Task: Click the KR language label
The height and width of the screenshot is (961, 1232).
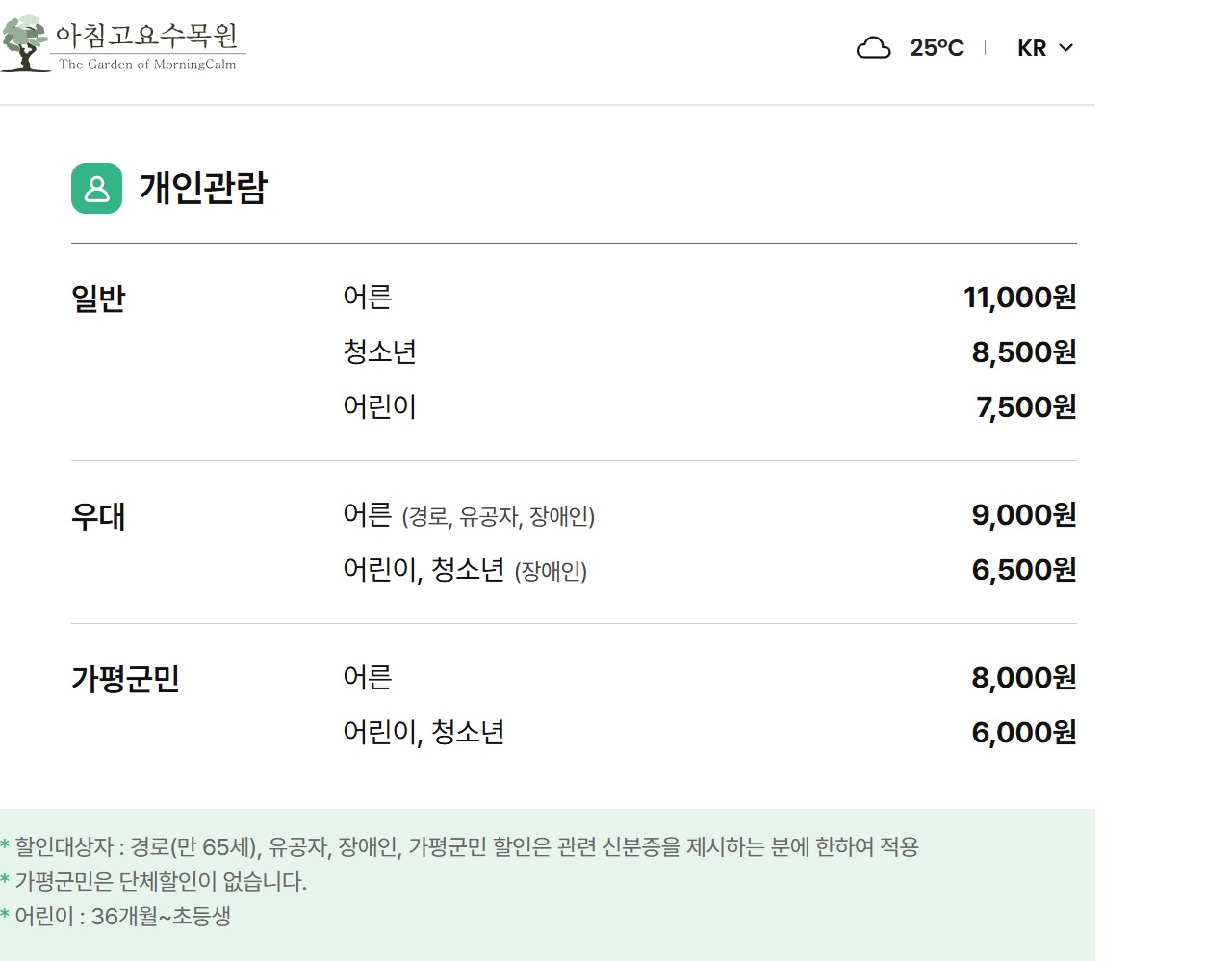Action: 1029,47
